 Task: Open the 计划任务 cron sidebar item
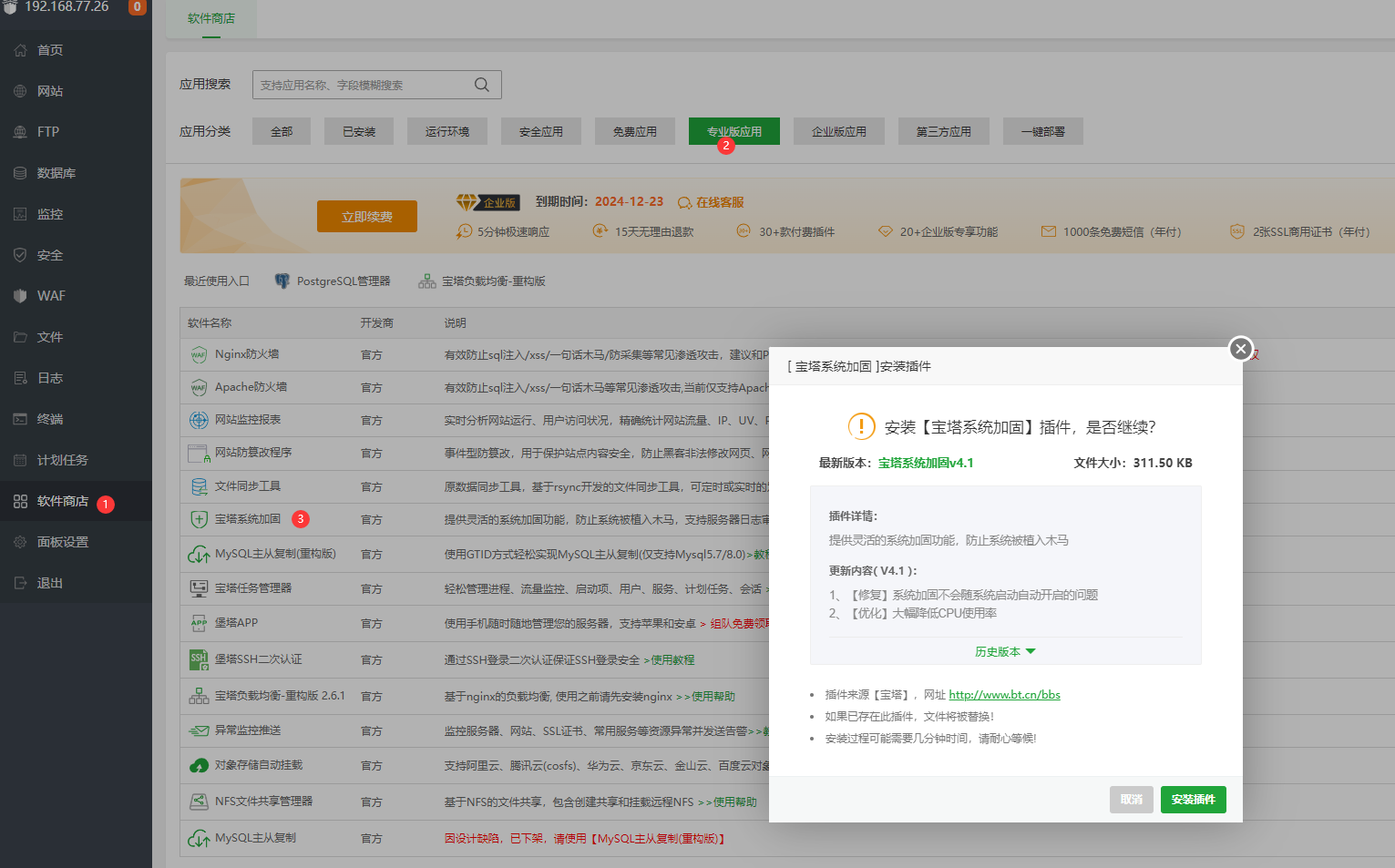coord(76,460)
